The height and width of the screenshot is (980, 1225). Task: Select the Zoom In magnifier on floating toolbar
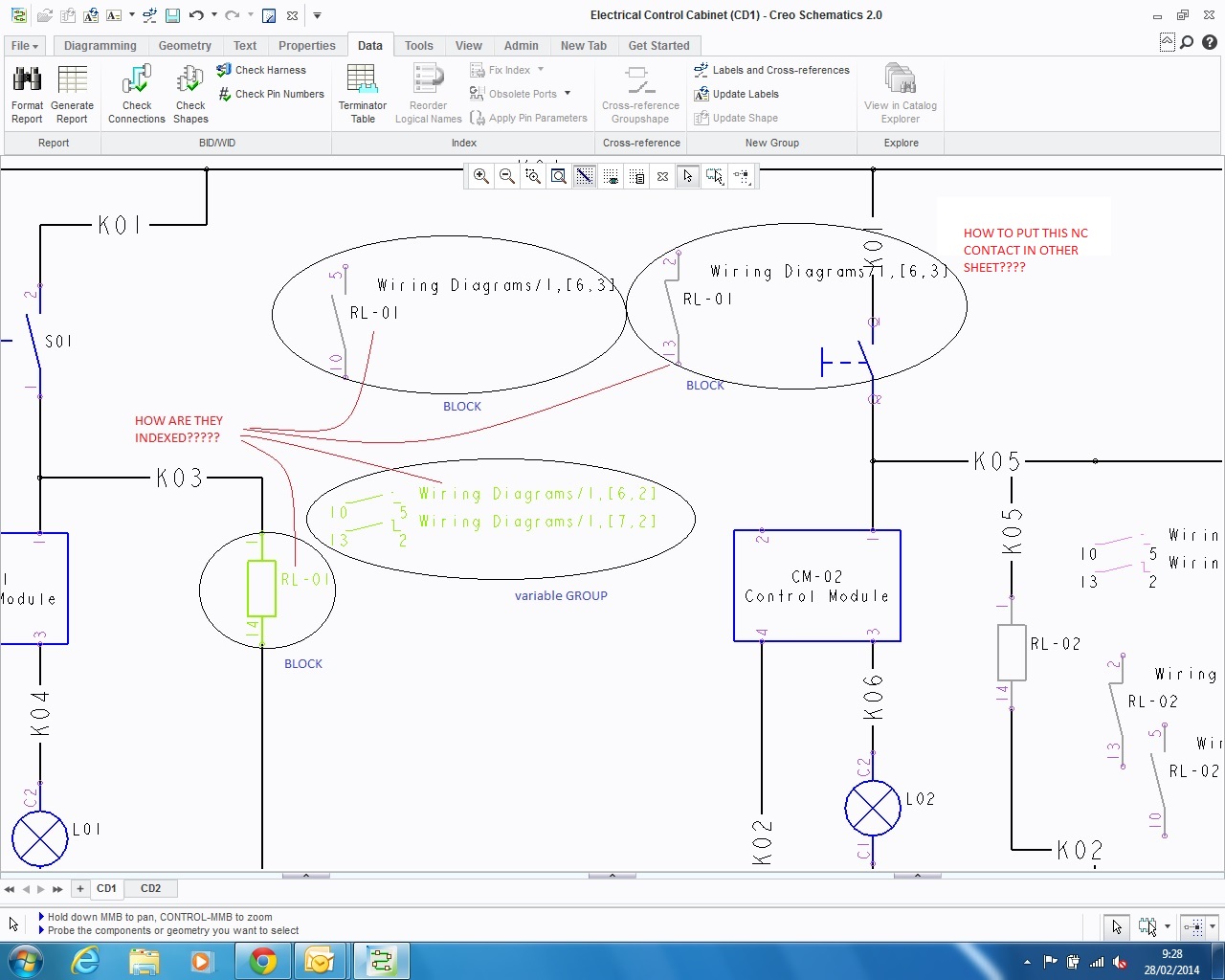point(480,176)
